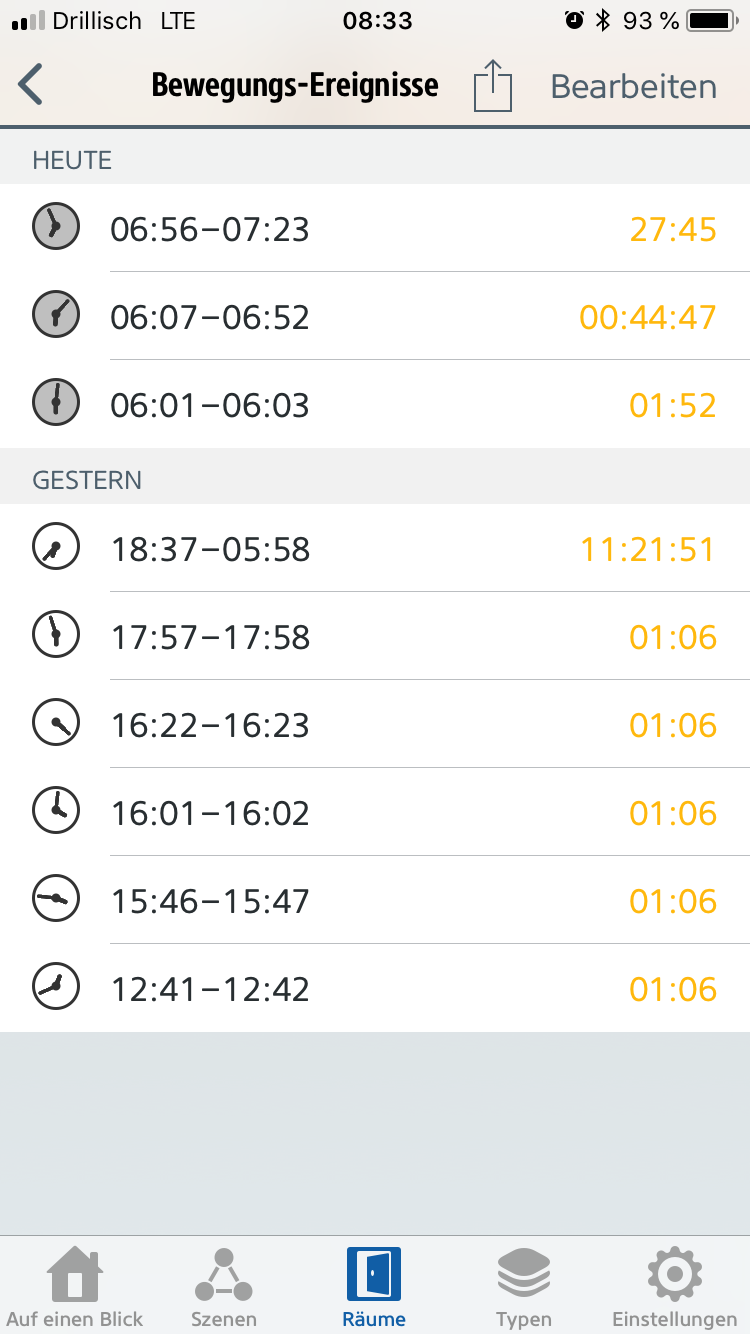Viewport: 750px width, 1334px height.
Task: Tap clock icon for 12:41–12:42 event
Action: tap(55, 988)
